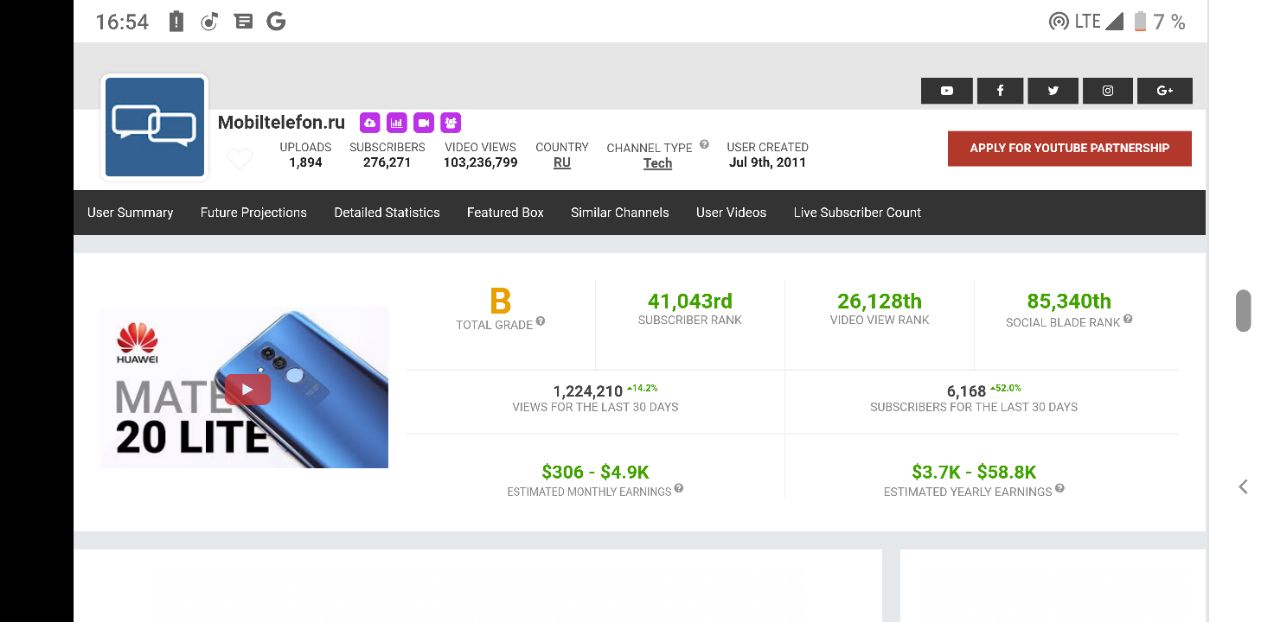Click the Mobiltelefon.ru channel name
Image resolution: width=1280 pixels, height=622 pixels.
tap(281, 122)
